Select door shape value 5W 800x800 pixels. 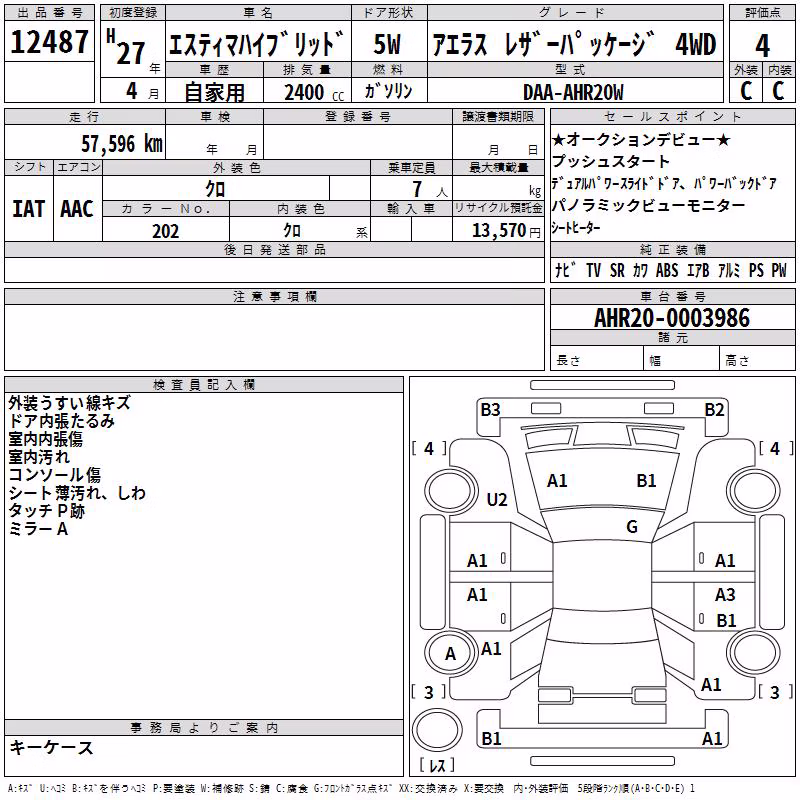[387, 44]
